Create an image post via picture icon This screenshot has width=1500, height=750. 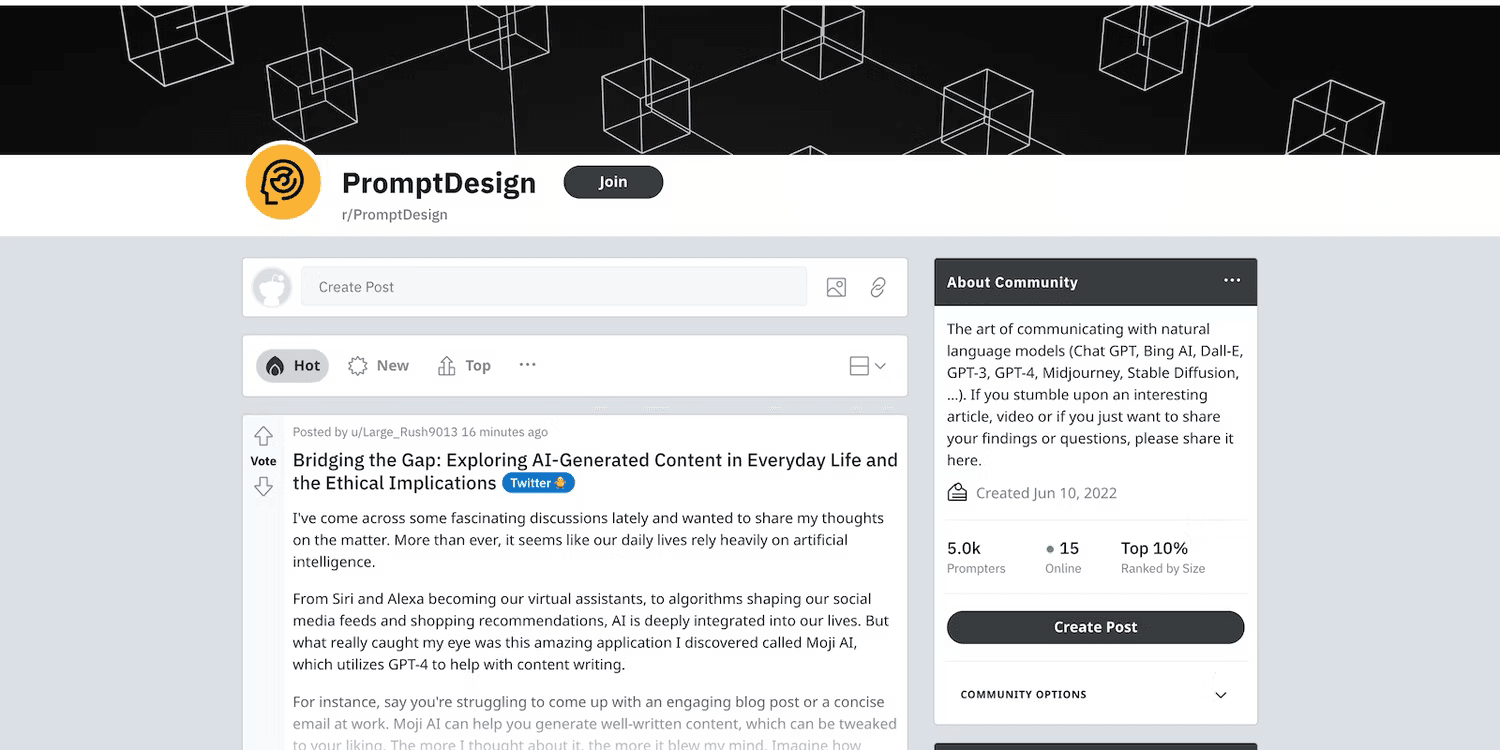click(837, 287)
